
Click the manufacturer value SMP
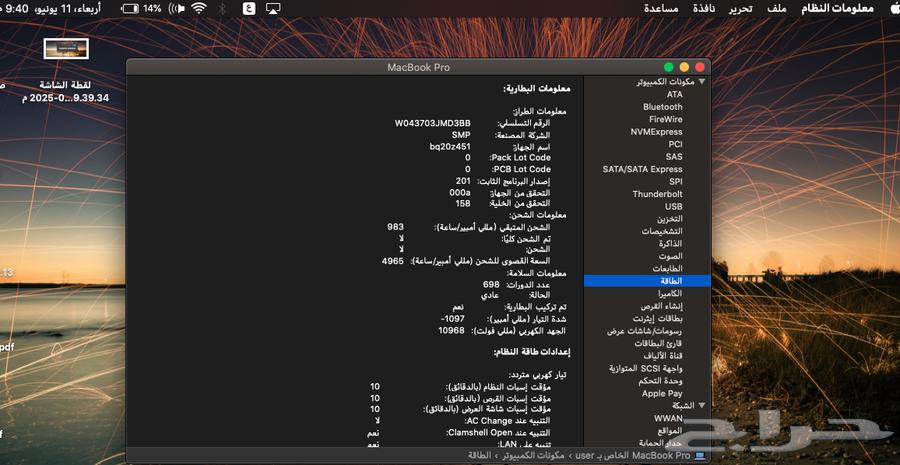(461, 135)
